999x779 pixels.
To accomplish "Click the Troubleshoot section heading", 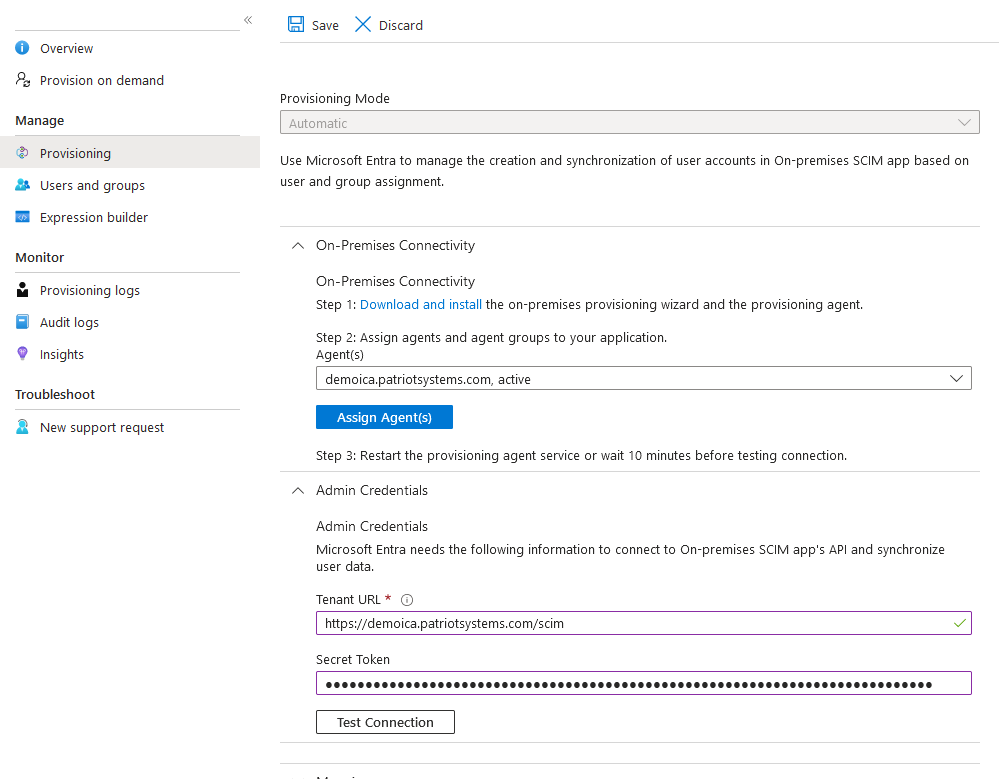I will pos(55,394).
